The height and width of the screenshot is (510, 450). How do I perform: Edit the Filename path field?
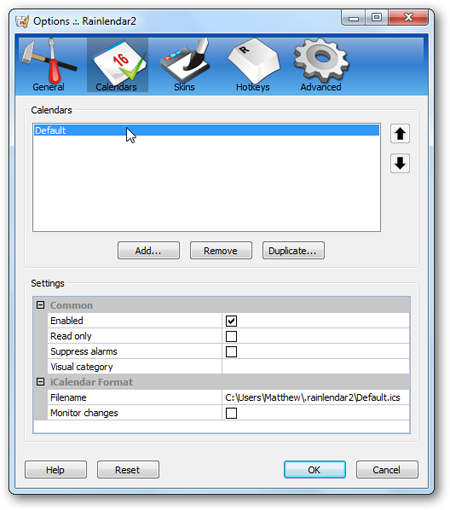point(315,397)
